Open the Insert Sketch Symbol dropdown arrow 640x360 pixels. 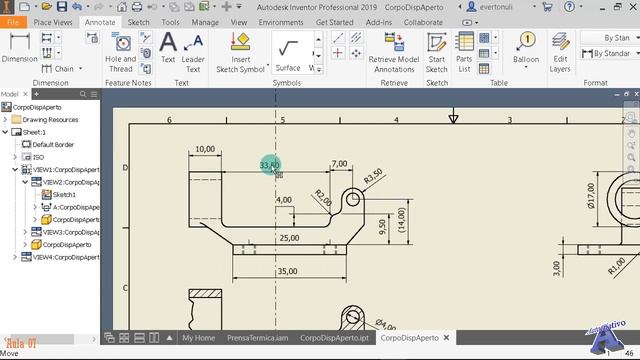pos(268,65)
